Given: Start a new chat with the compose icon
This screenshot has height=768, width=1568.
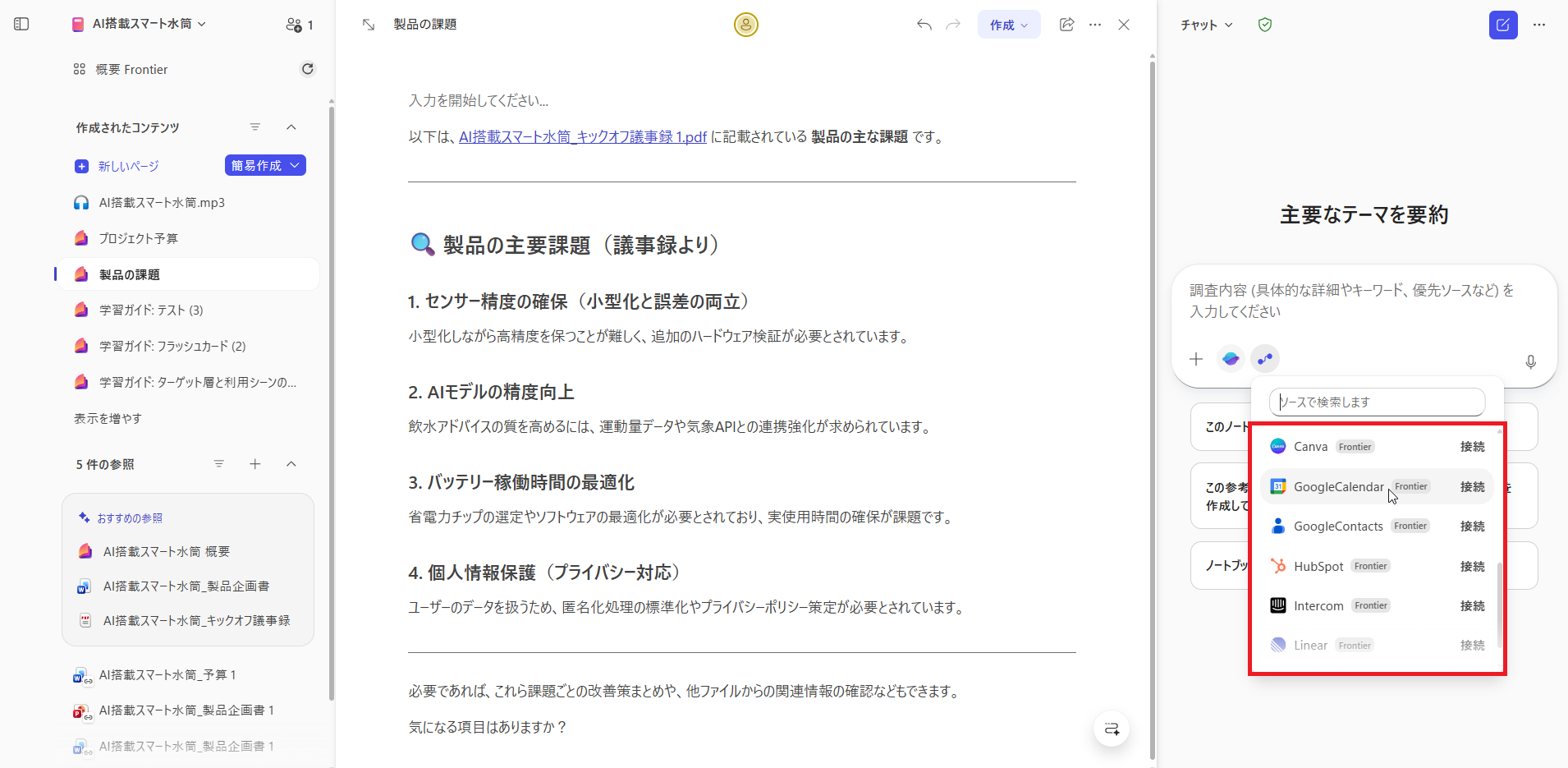Looking at the screenshot, I should click(x=1504, y=25).
